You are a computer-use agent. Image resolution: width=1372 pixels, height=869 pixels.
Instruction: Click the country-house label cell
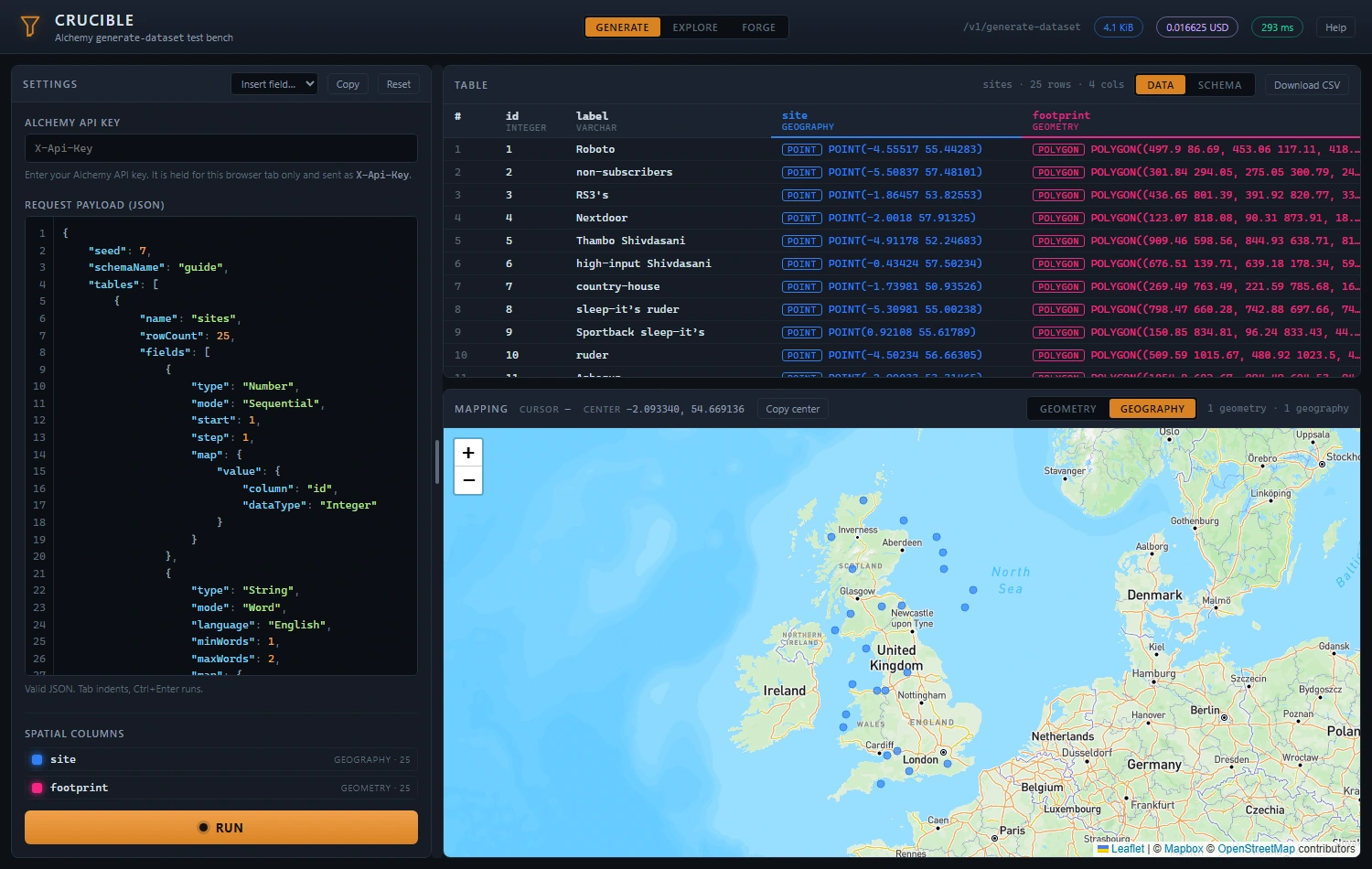[x=617, y=286]
